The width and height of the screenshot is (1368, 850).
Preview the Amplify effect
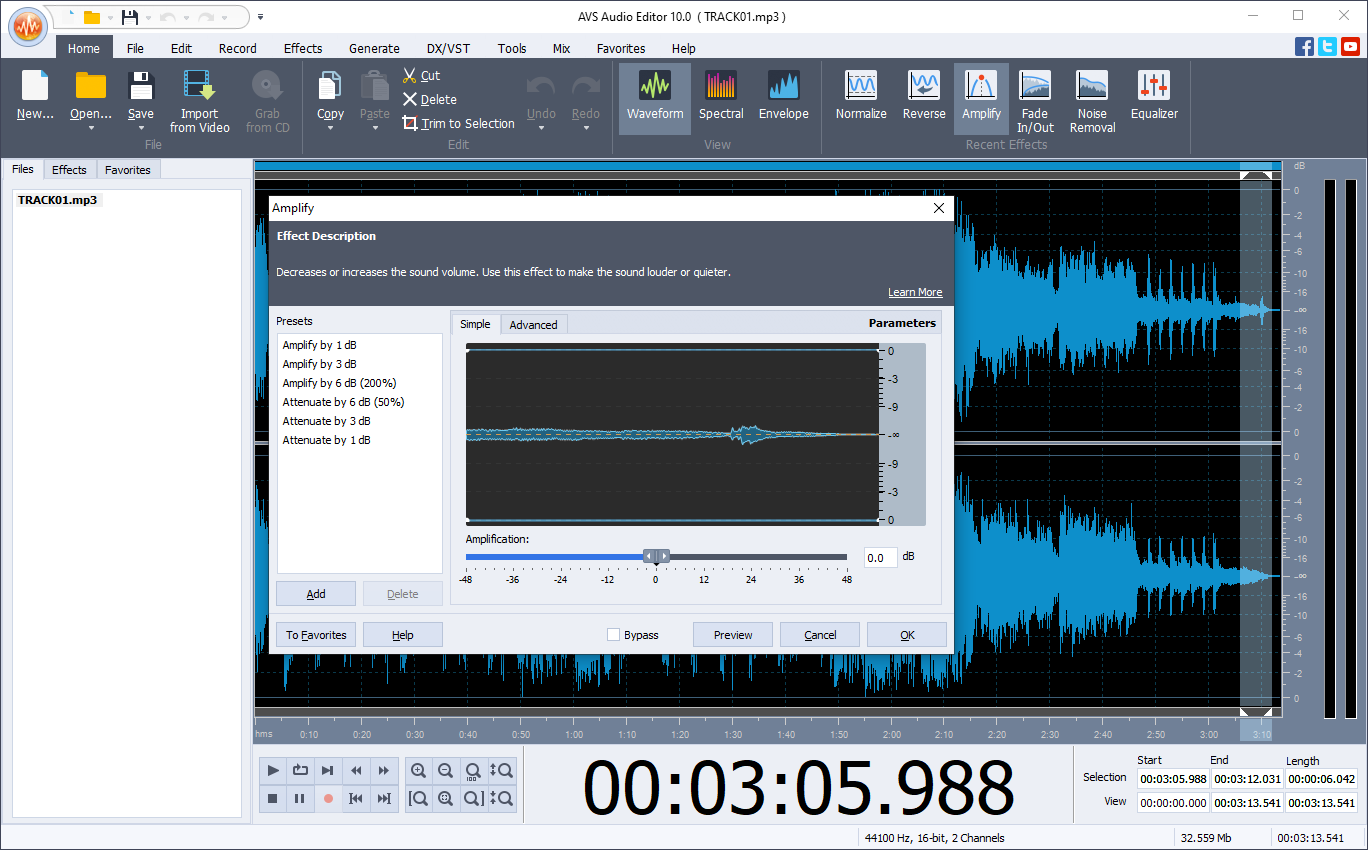coord(732,634)
